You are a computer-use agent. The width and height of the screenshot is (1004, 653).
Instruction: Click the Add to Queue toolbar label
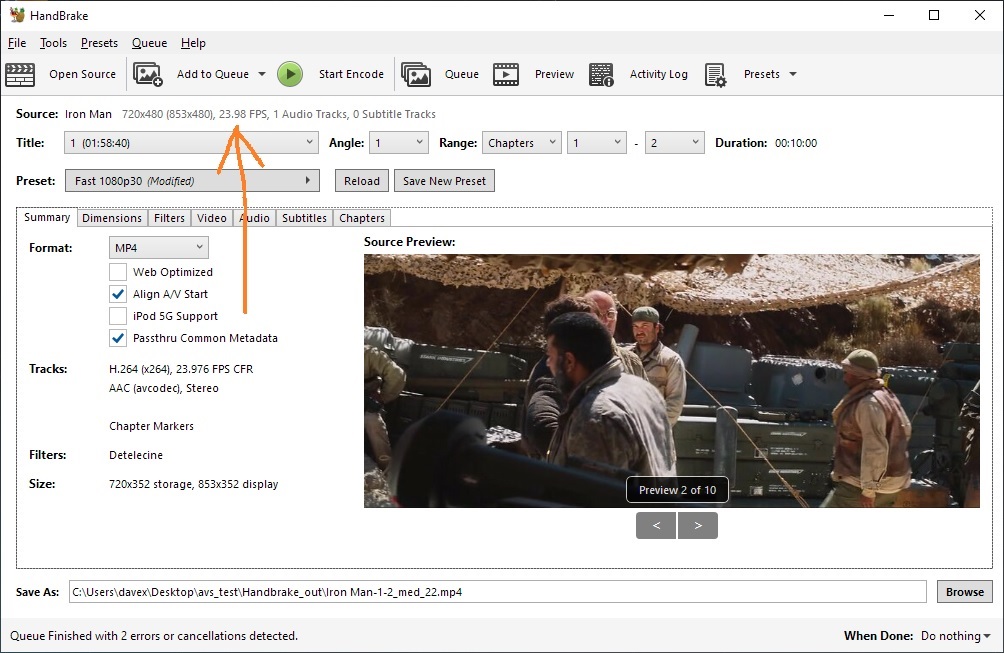tap(213, 74)
